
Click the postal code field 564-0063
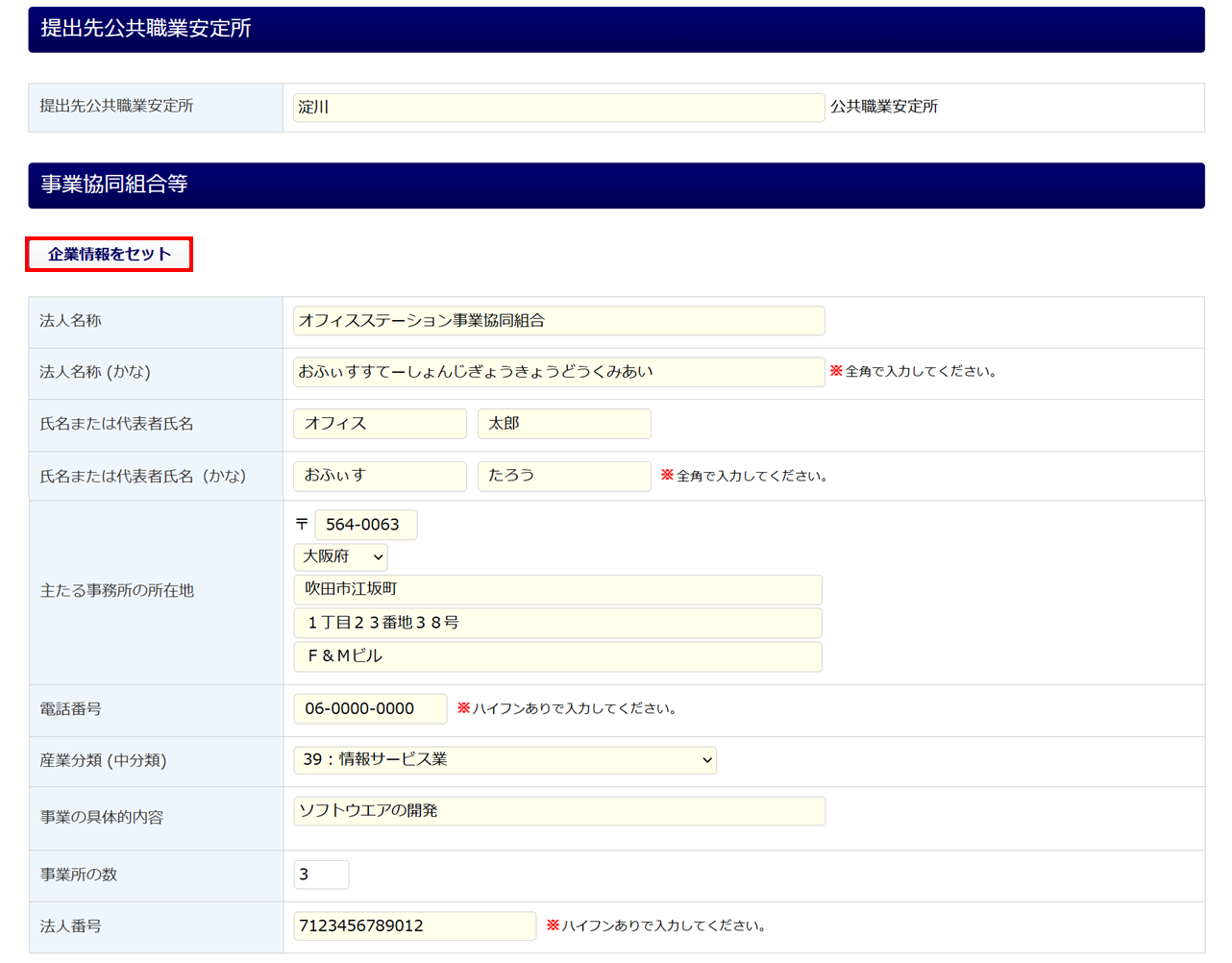[365, 525]
